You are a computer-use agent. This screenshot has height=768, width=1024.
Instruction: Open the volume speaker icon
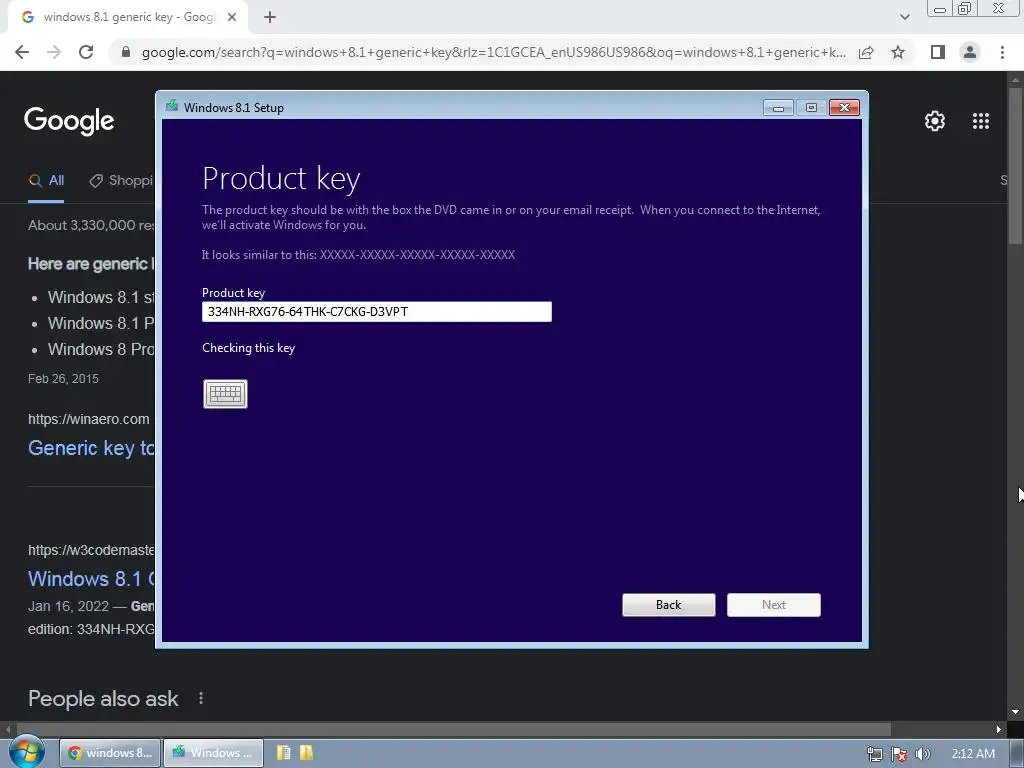tap(923, 754)
